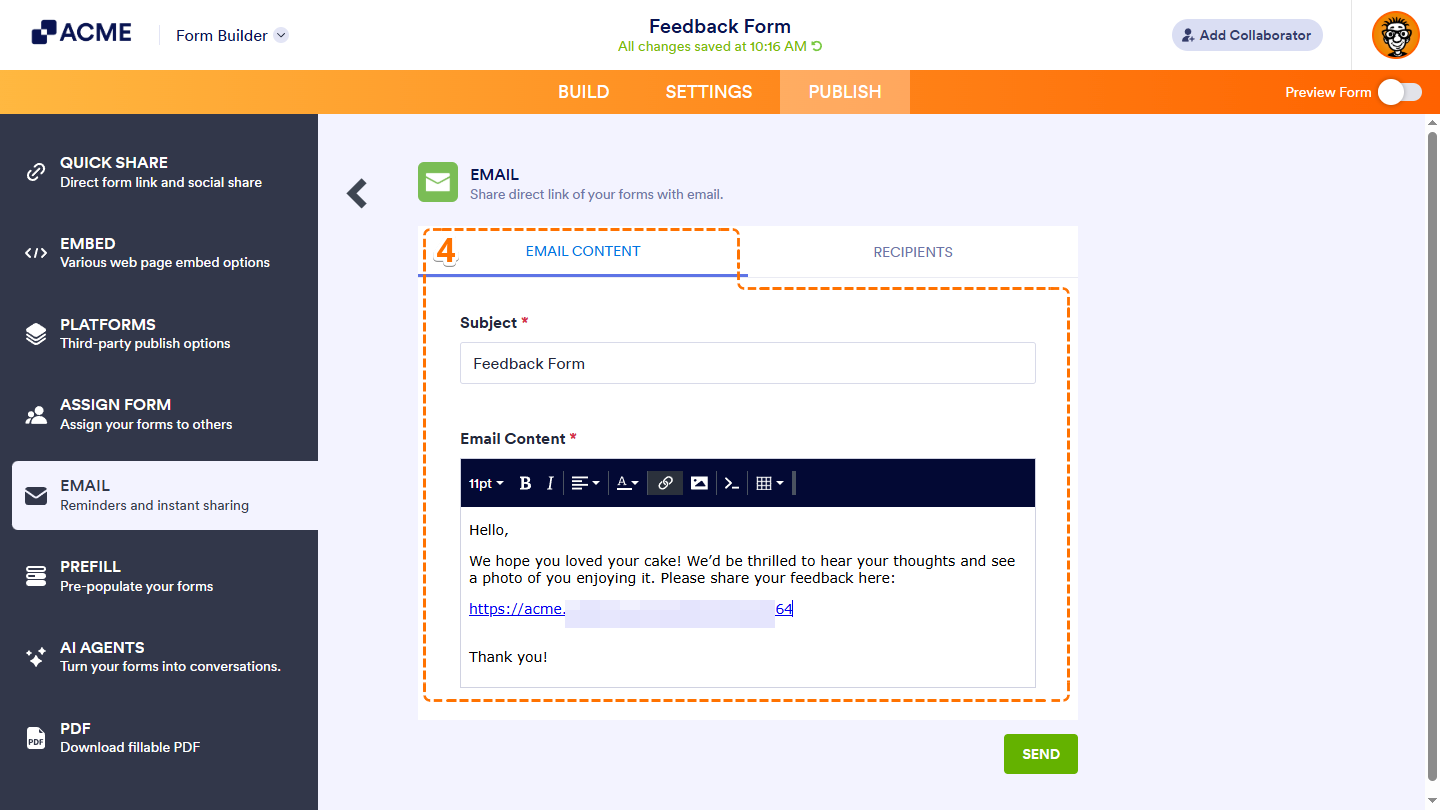Click the source code icon in toolbar
The image size is (1440, 810).
[732, 484]
